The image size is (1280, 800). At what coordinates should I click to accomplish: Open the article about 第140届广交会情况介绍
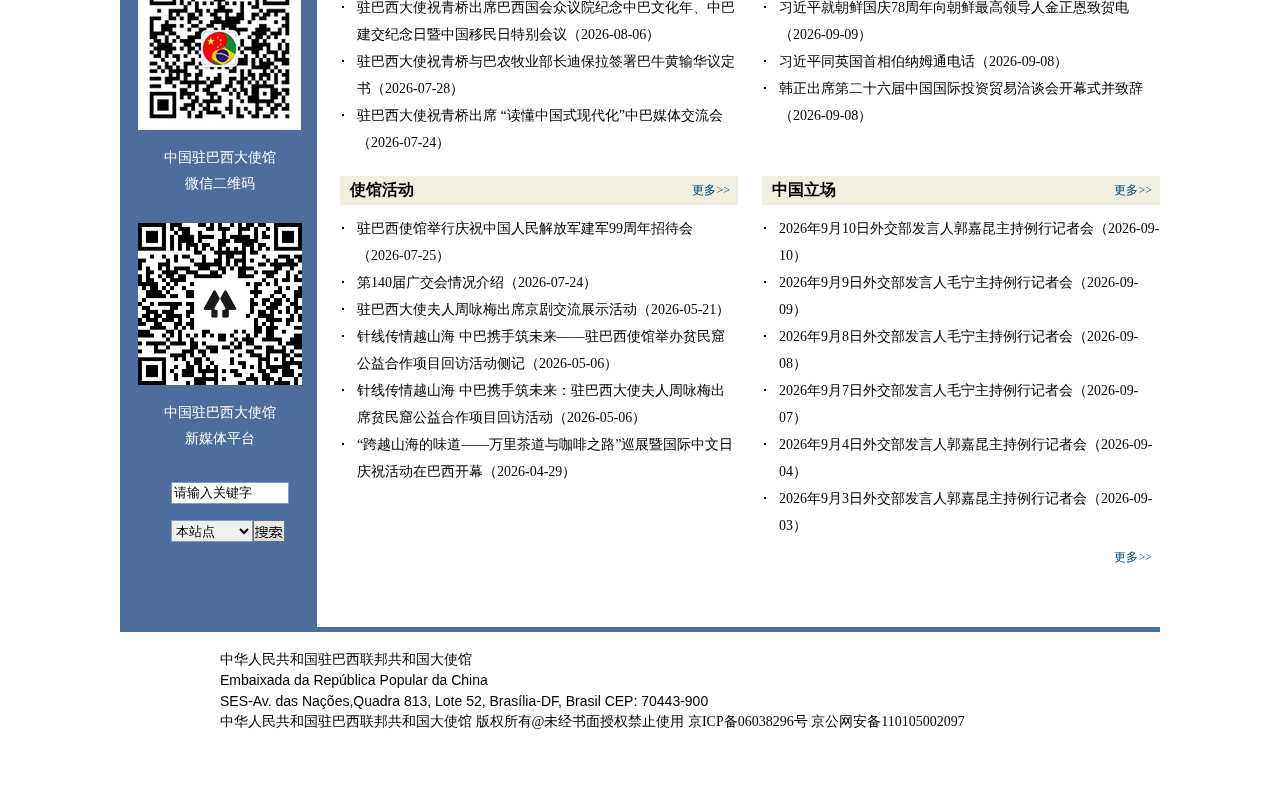coord(476,282)
